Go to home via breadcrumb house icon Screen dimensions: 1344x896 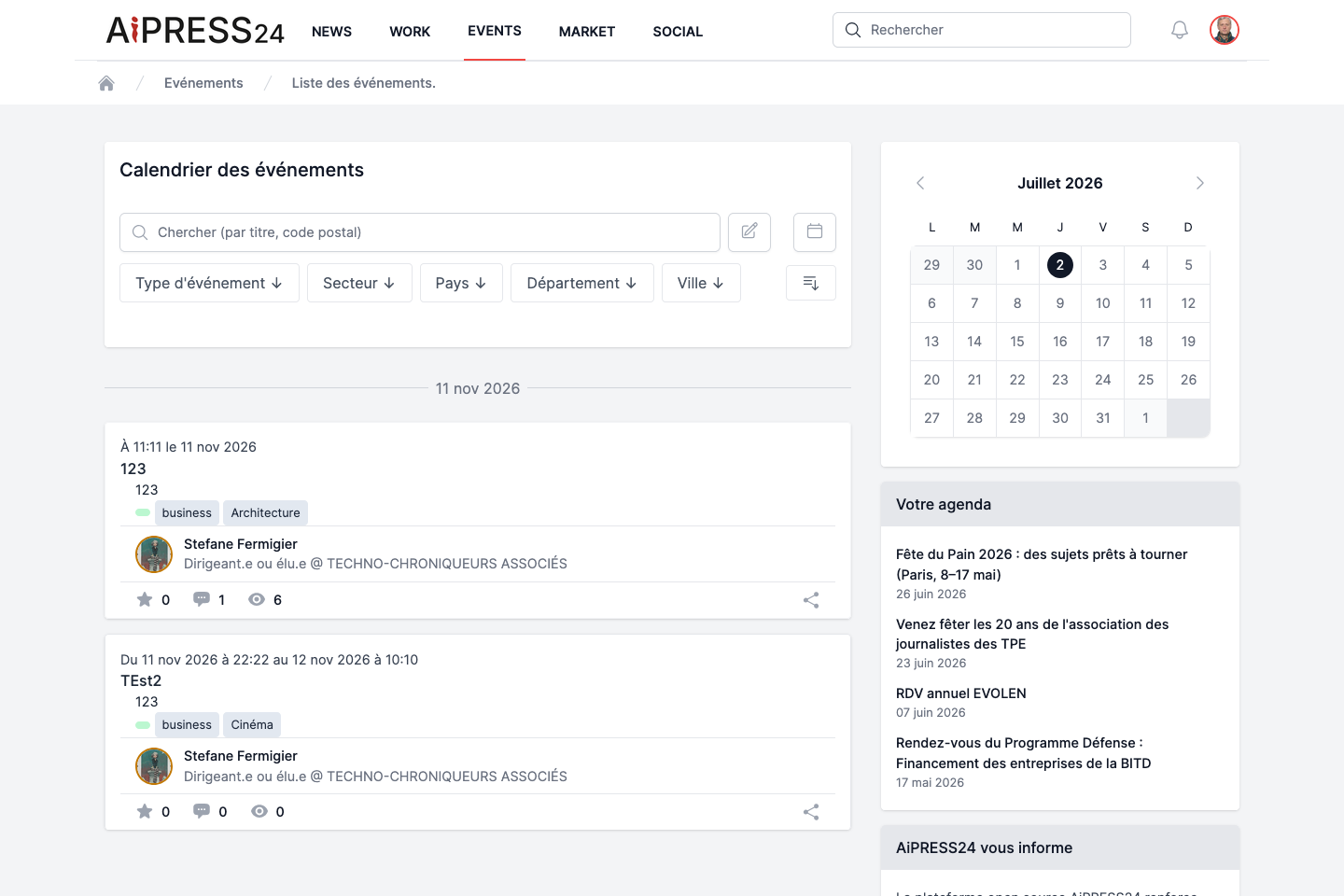pyautogui.click(x=106, y=83)
